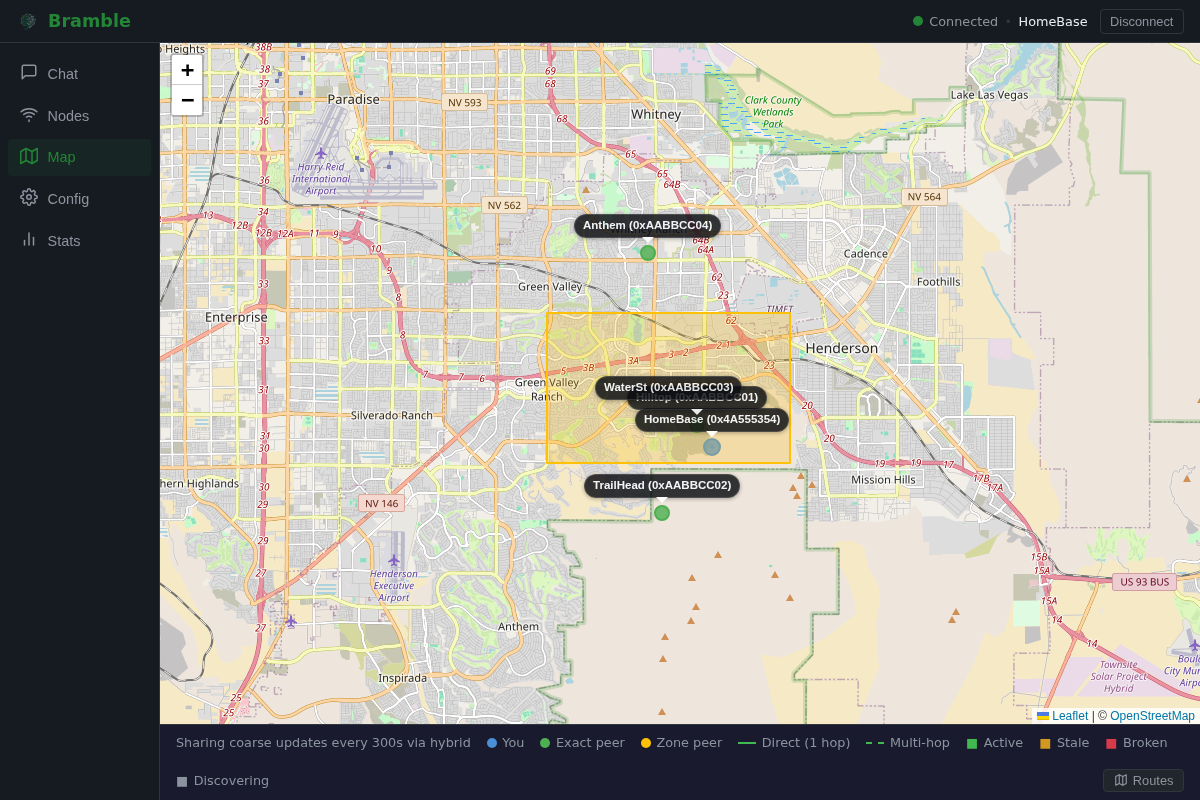Click the gray Discovering legend square
This screenshot has height=800, width=1200.
[x=182, y=781]
